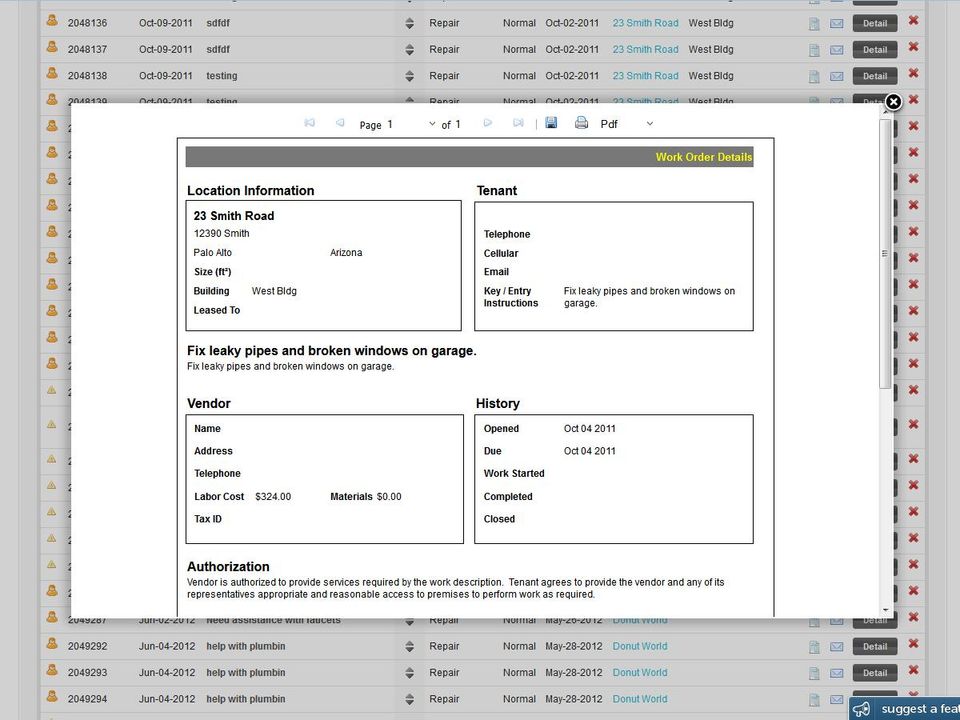
Task: Delete work order 2049292 with red X
Action: coord(913,643)
